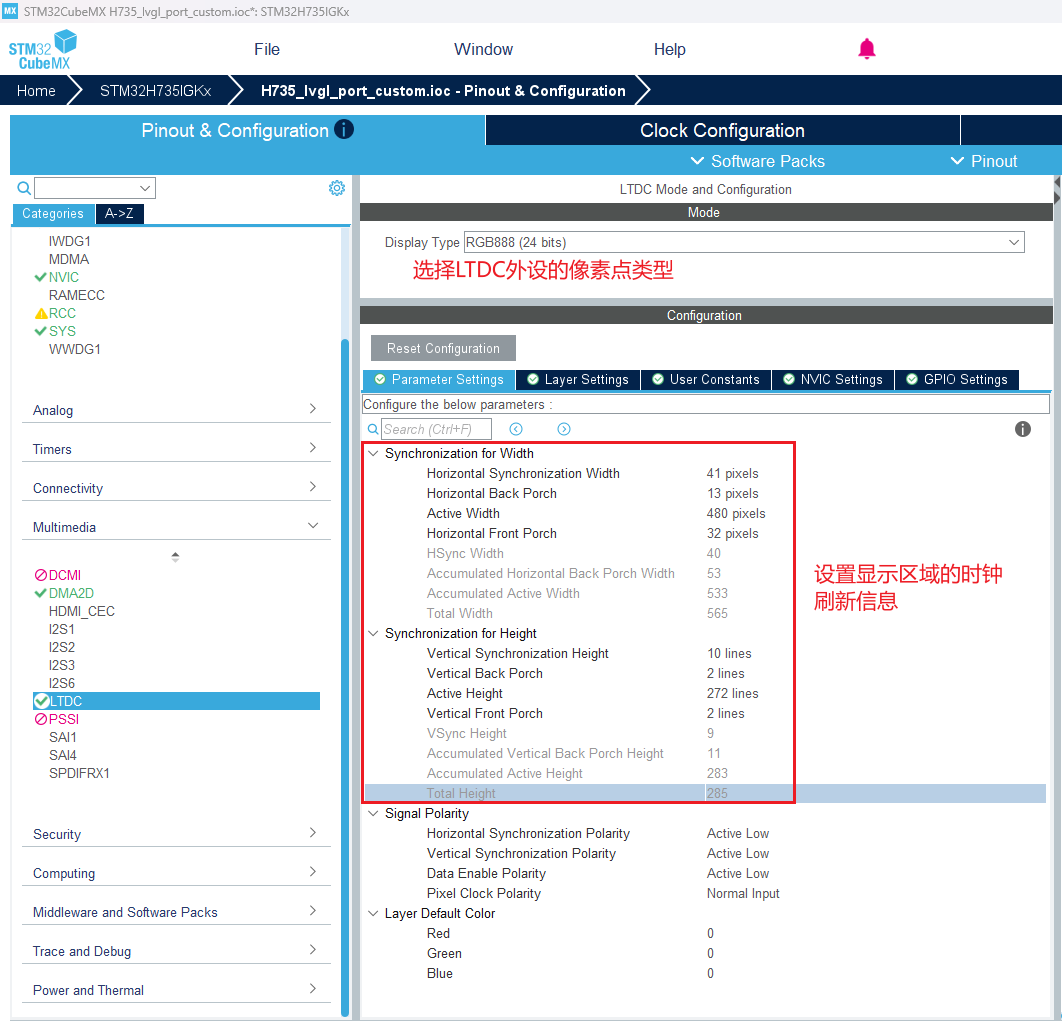Go to previous search result arrow
This screenshot has height=1021, width=1062.
point(516,429)
